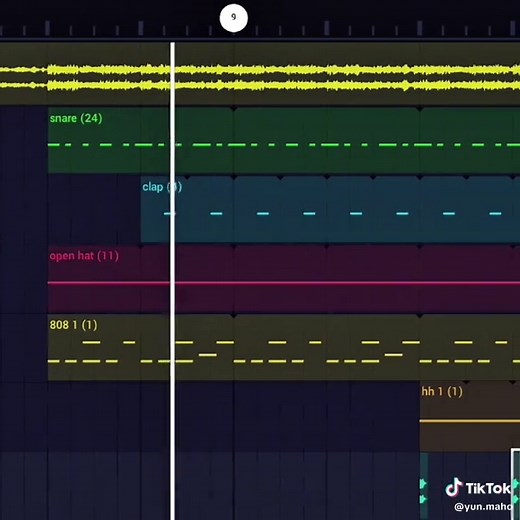Click the TikTok logo watermark
The width and height of the screenshot is (520, 520).
[x=477, y=488]
